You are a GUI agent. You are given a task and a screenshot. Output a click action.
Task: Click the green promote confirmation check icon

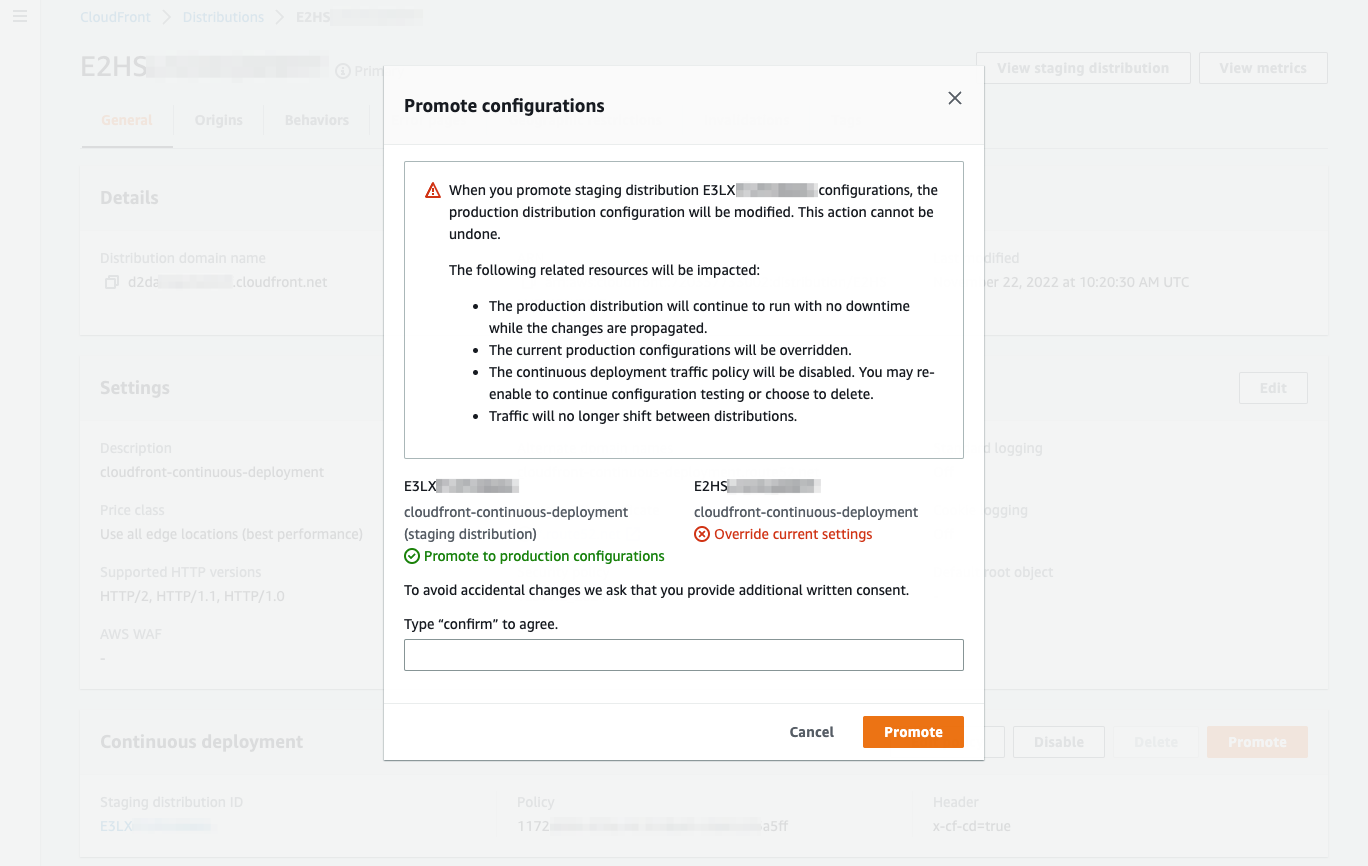pos(410,556)
